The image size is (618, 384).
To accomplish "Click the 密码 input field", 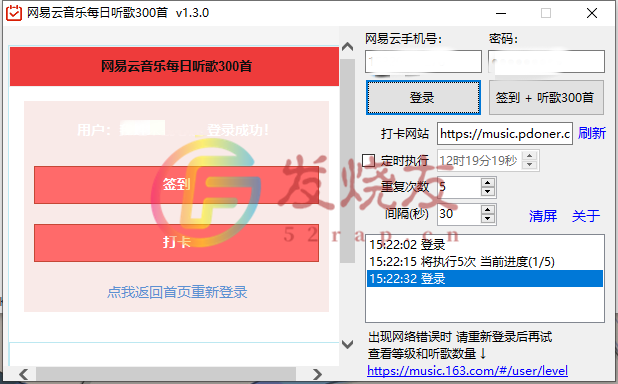I will pos(546,62).
